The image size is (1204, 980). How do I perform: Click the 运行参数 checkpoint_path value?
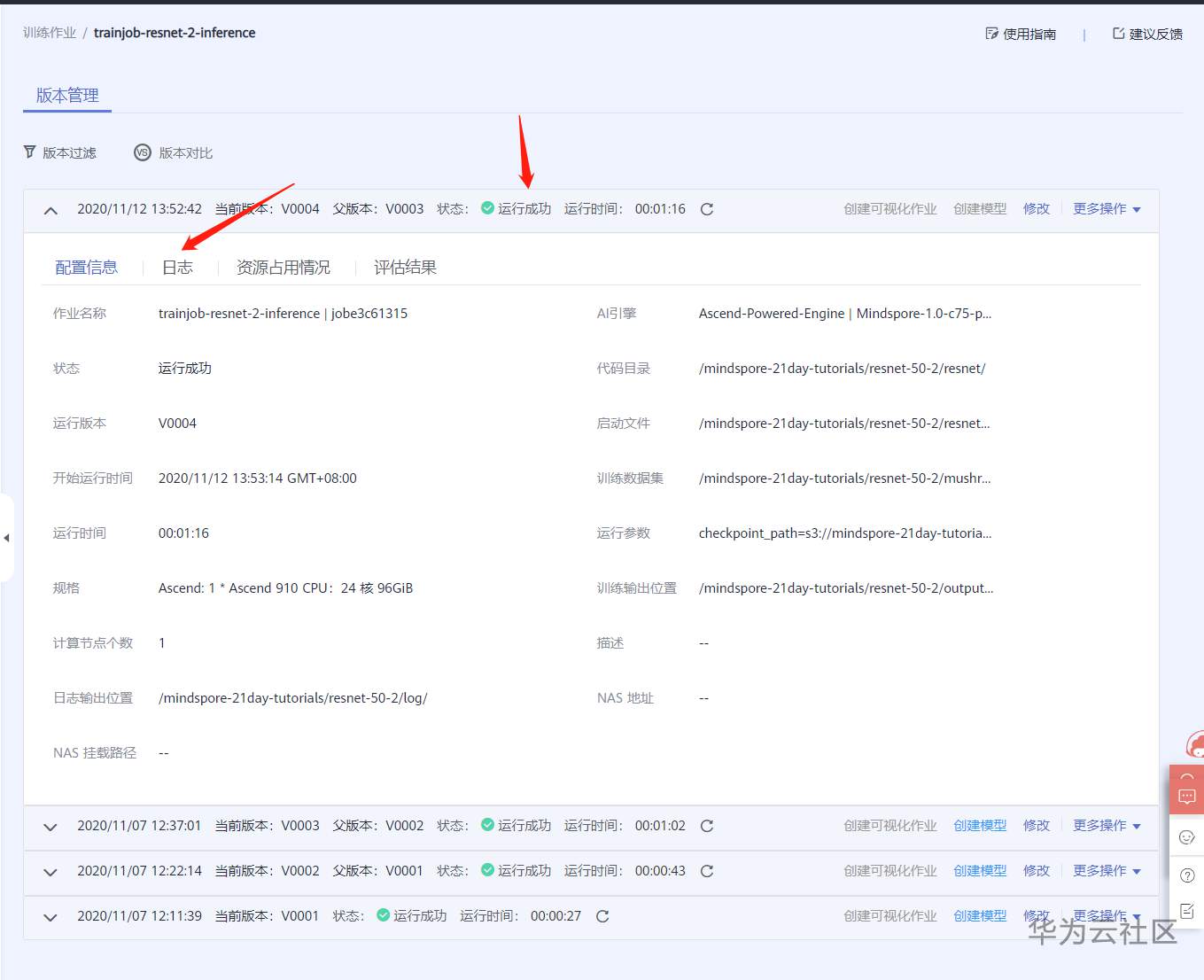pyautogui.click(x=845, y=533)
